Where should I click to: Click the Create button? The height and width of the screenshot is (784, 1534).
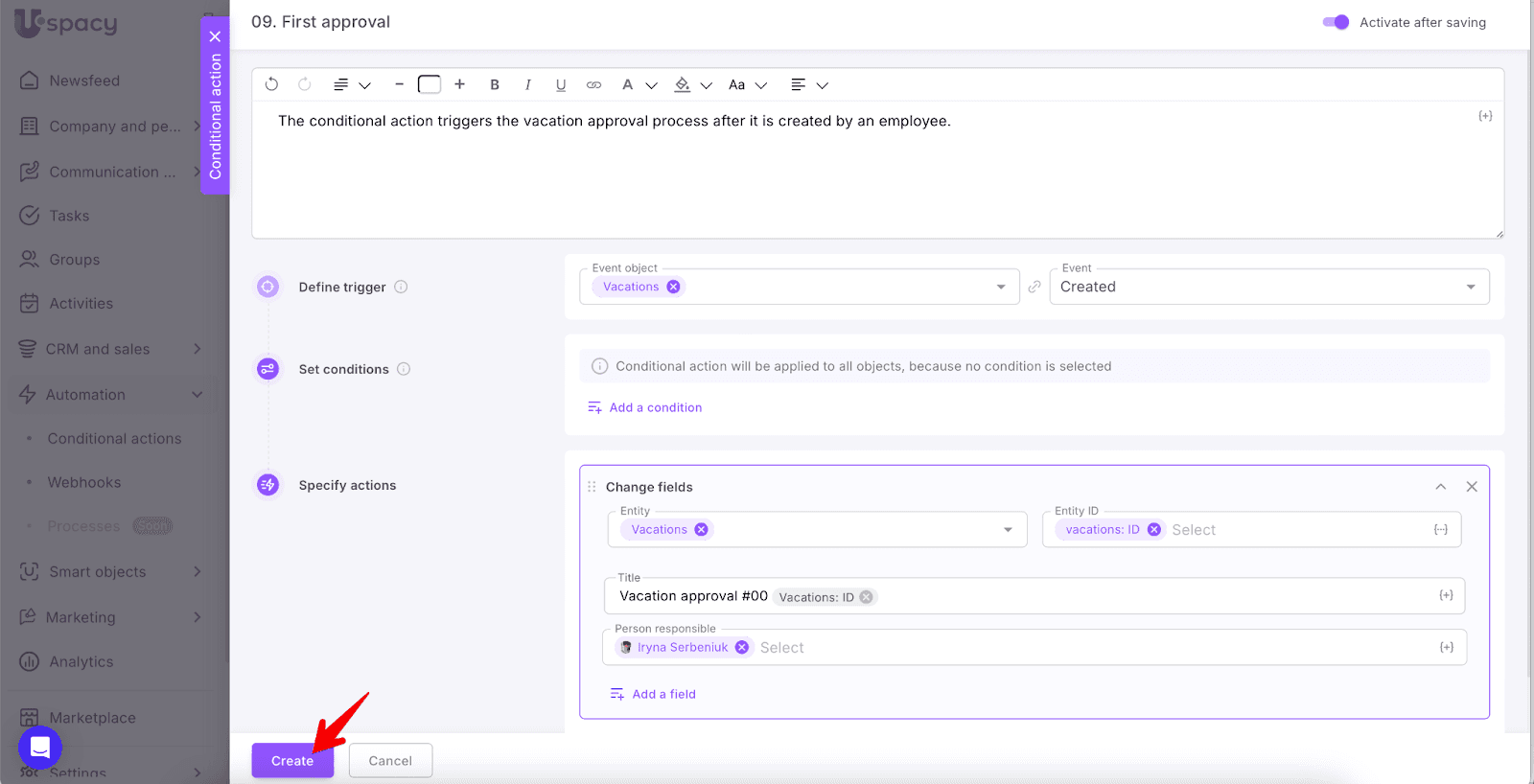292,761
